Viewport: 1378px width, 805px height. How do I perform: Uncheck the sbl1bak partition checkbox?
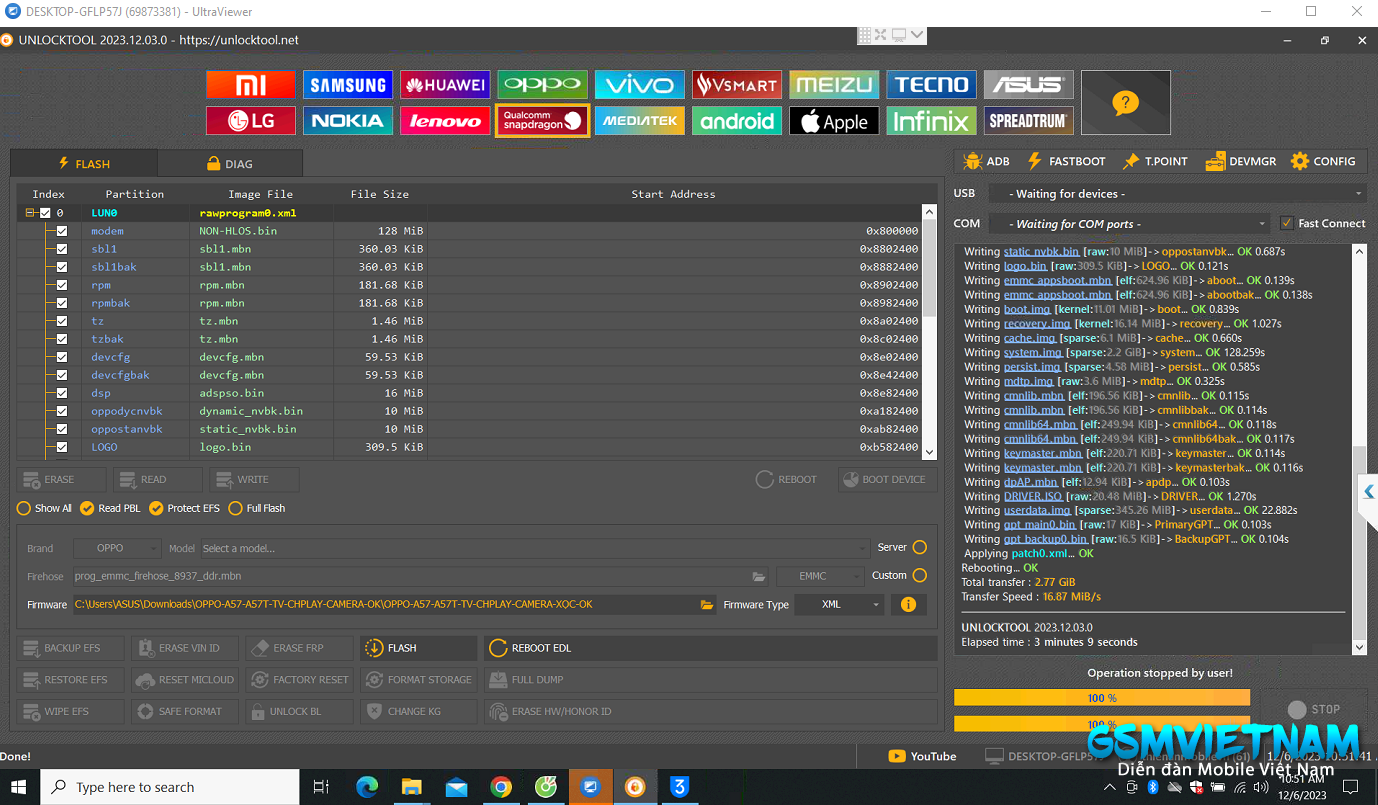coord(62,267)
